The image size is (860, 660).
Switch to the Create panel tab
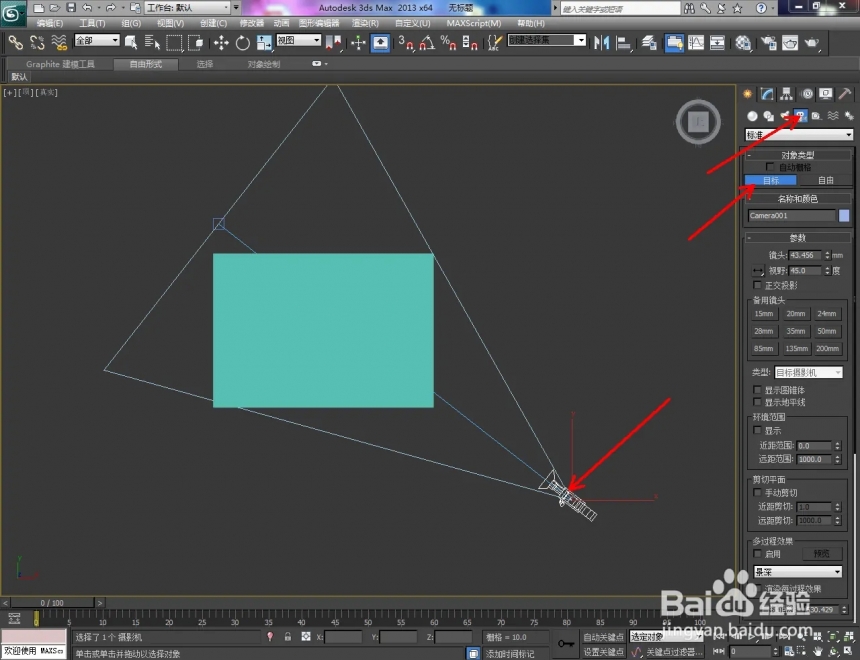748,94
